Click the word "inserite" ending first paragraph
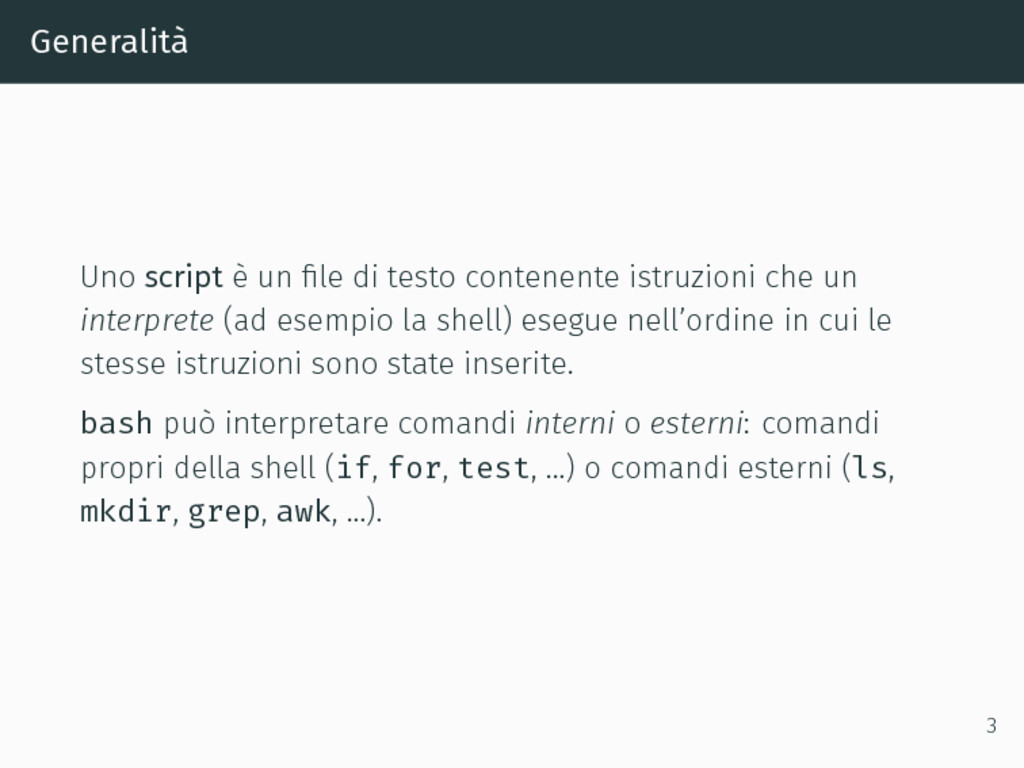This screenshot has height=768, width=1024. (x=519, y=364)
